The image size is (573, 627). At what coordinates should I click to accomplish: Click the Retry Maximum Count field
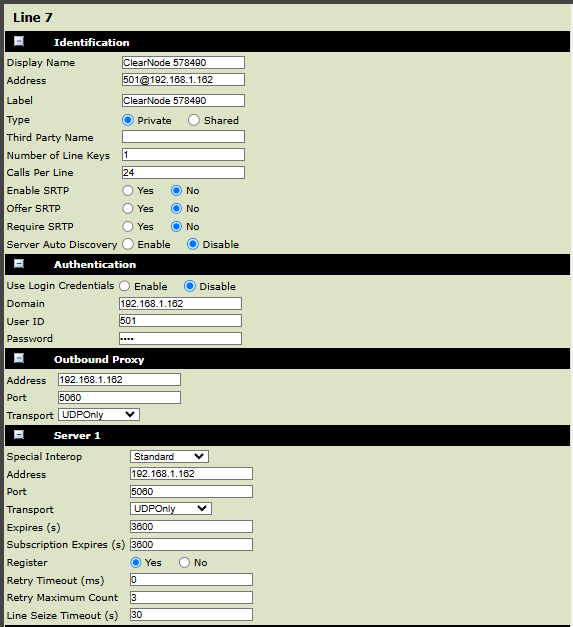coord(191,597)
